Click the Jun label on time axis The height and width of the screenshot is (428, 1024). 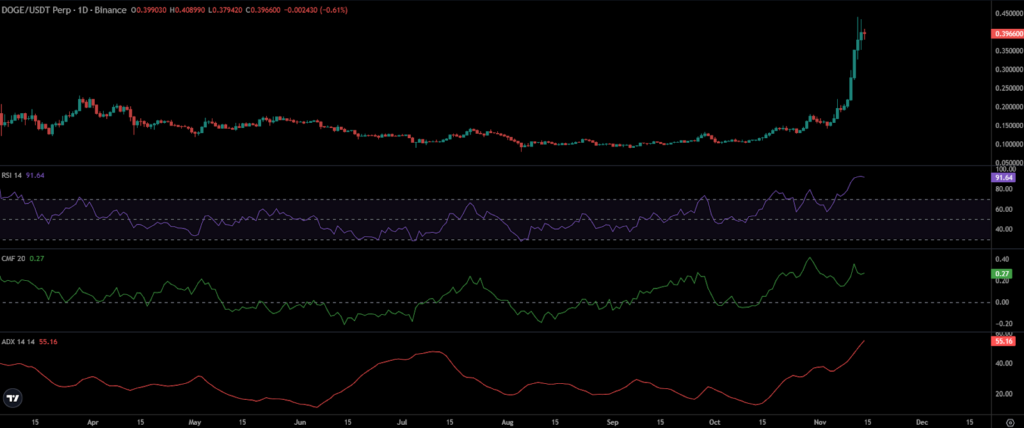(300, 422)
